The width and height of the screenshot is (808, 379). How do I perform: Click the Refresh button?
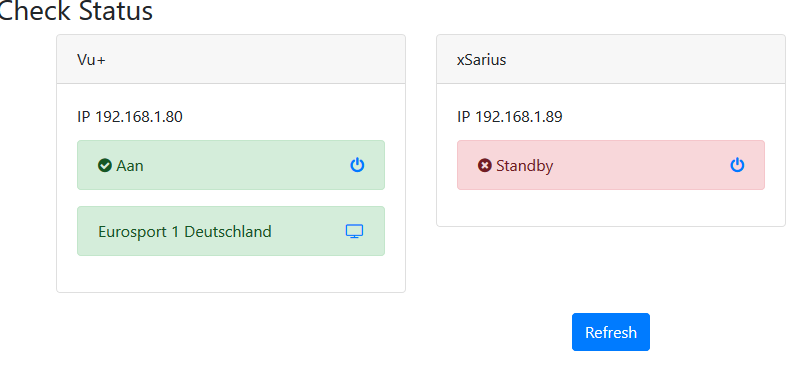[611, 332]
